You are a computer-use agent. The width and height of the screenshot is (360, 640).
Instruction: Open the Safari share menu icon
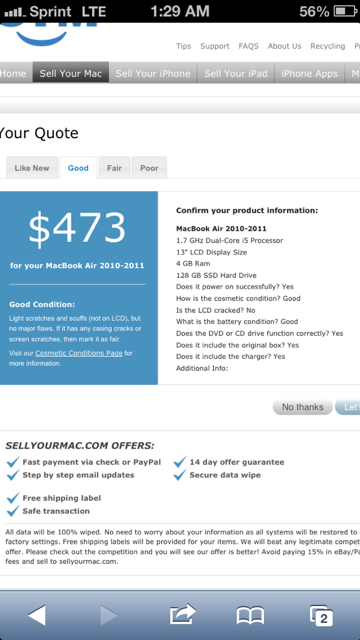pyautogui.click(x=182, y=614)
